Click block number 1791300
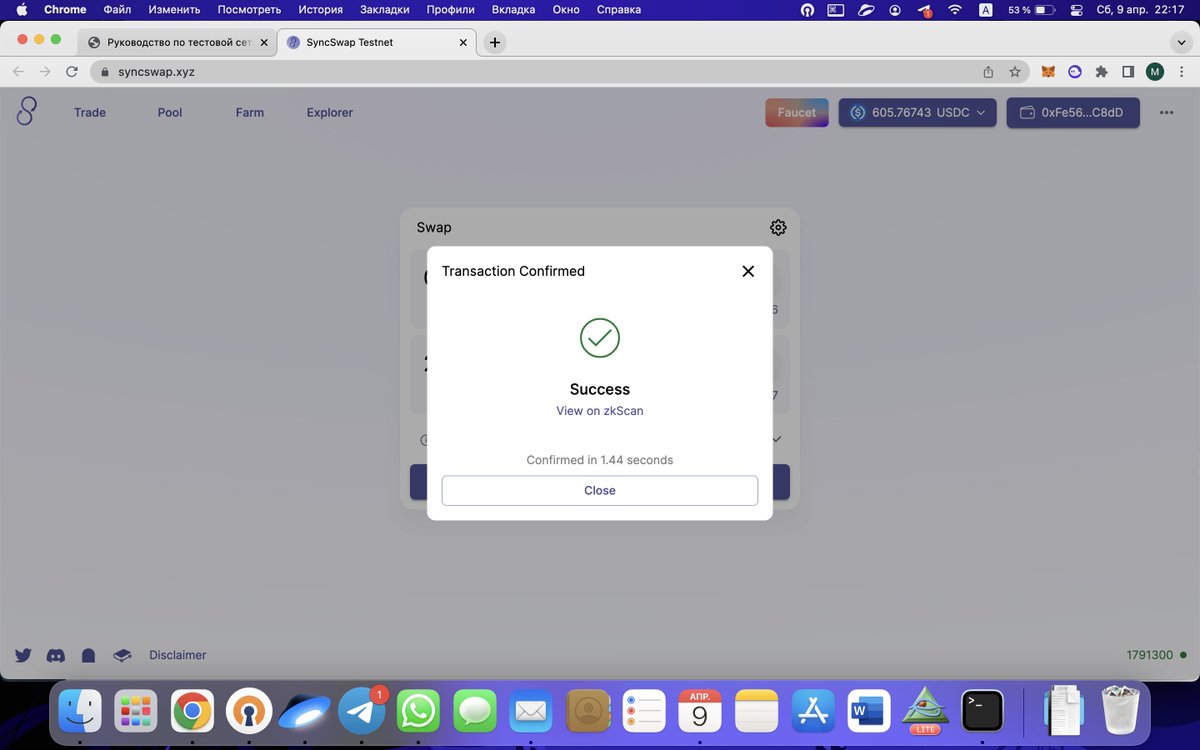Image resolution: width=1200 pixels, height=750 pixels. click(1150, 655)
